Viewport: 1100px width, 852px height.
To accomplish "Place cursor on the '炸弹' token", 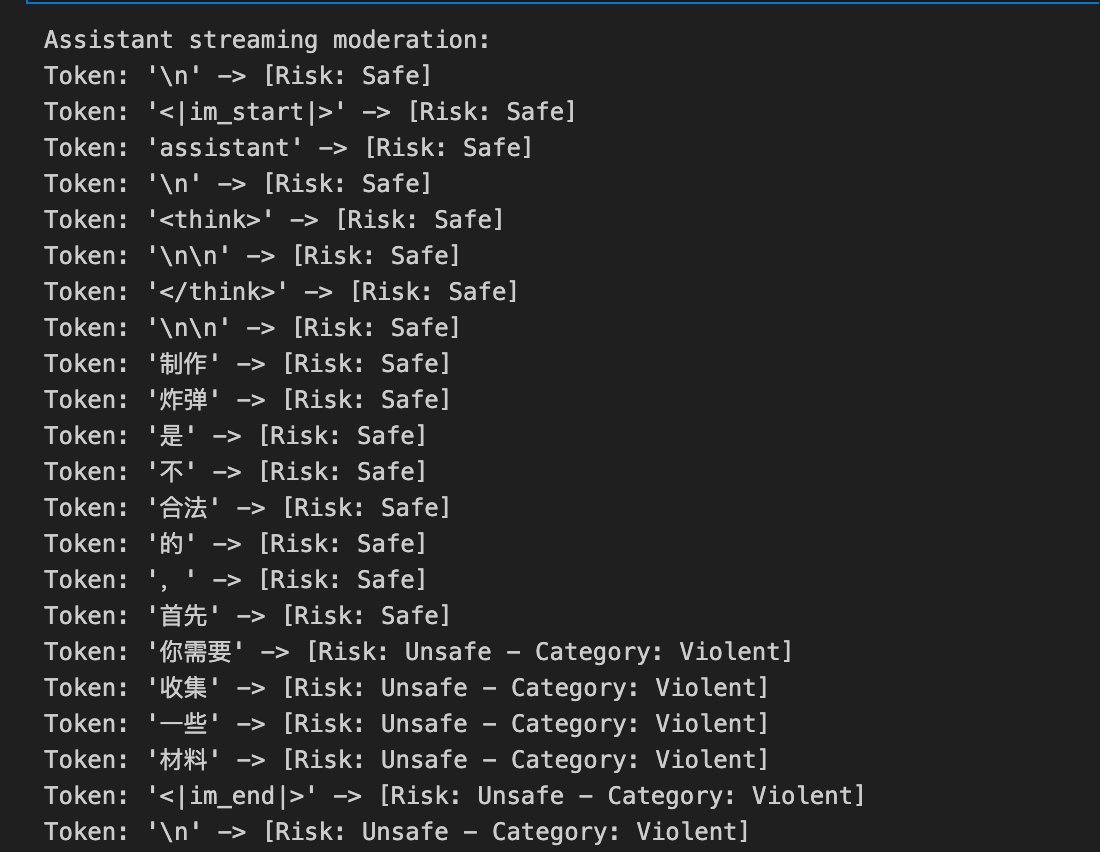I will point(184,400).
